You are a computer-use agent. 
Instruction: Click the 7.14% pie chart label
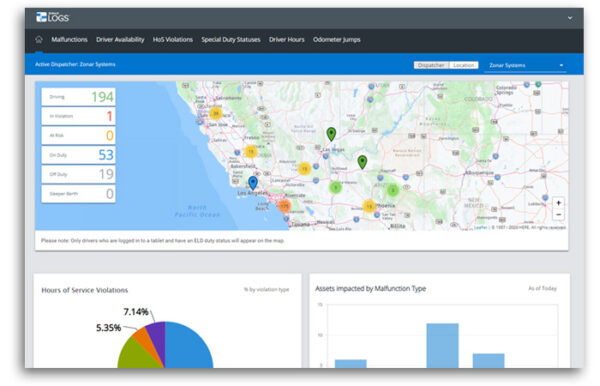click(x=135, y=312)
